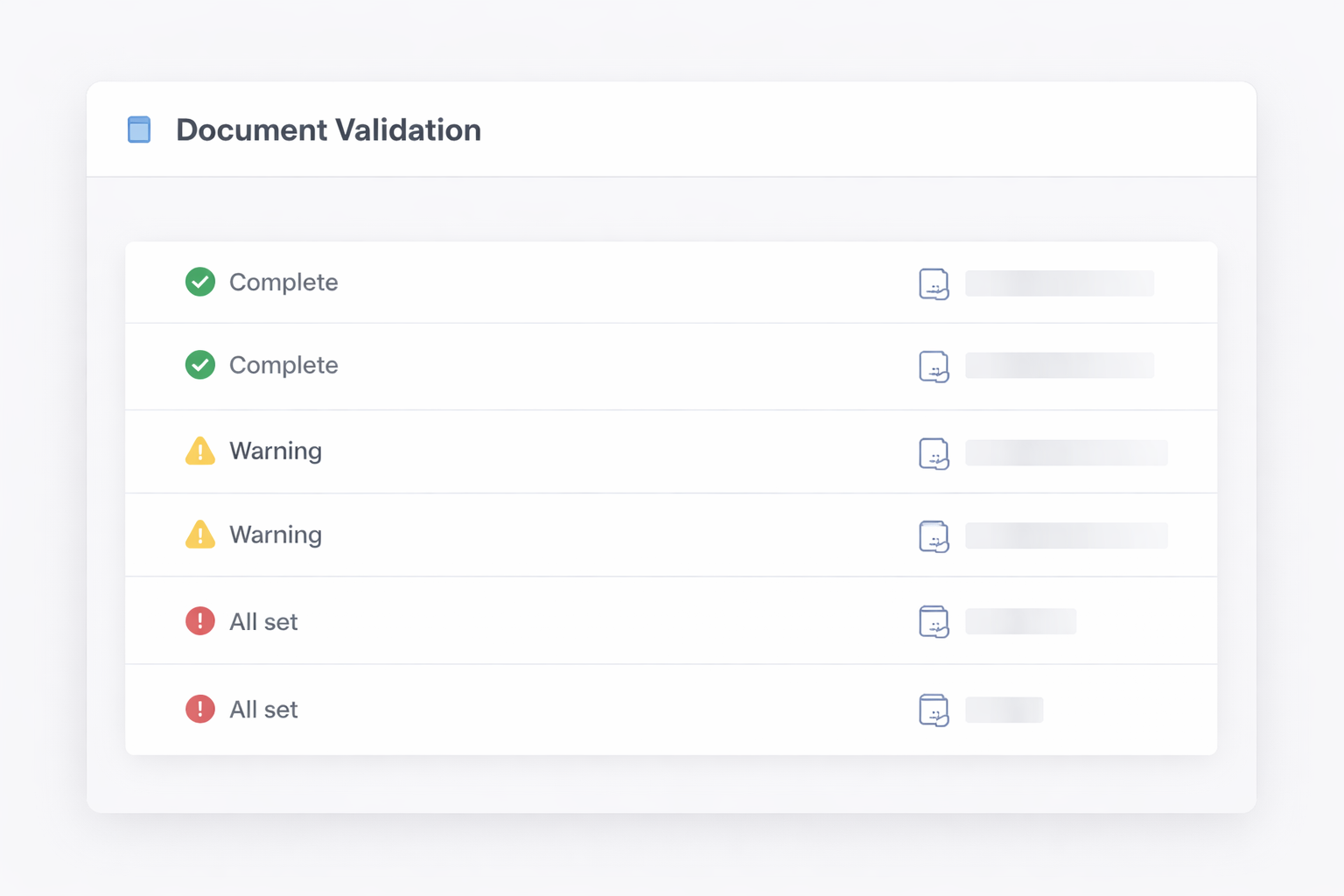This screenshot has width=1344, height=896.
Task: Select the second Warning label
Action: coord(276,535)
